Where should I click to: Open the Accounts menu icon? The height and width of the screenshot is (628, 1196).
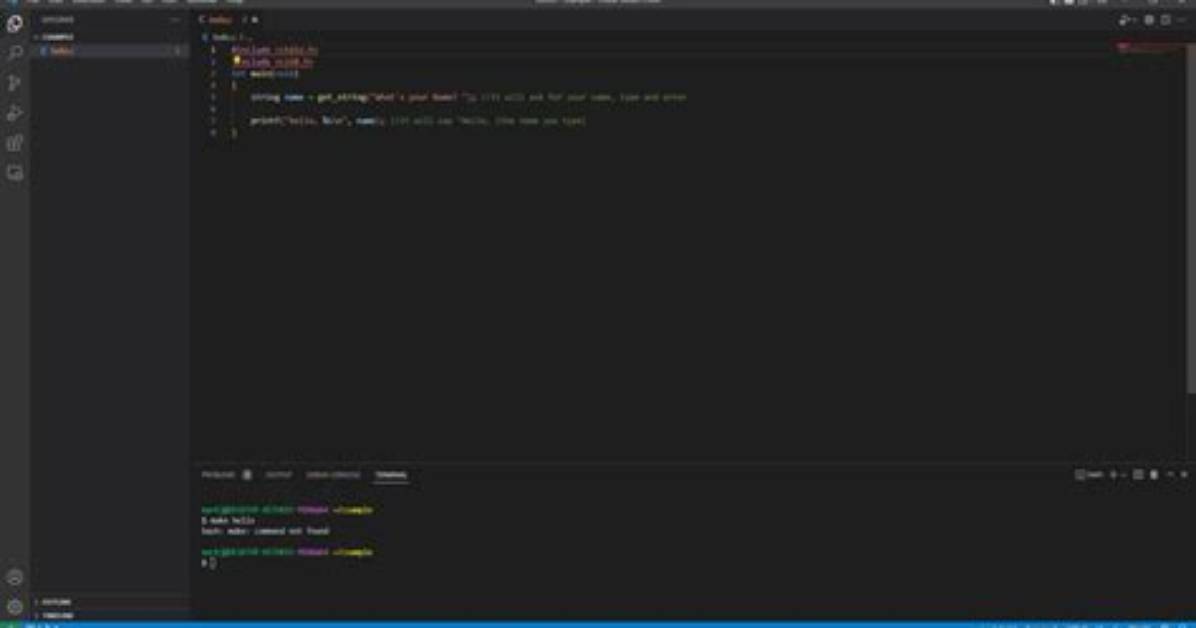[x=14, y=577]
